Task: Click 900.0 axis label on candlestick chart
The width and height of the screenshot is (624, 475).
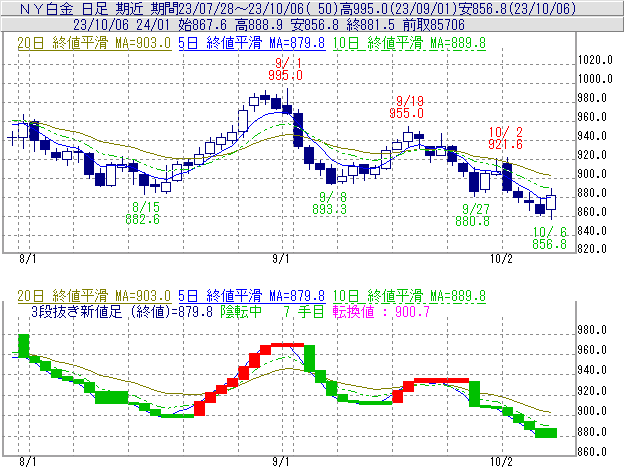Action: (x=592, y=174)
